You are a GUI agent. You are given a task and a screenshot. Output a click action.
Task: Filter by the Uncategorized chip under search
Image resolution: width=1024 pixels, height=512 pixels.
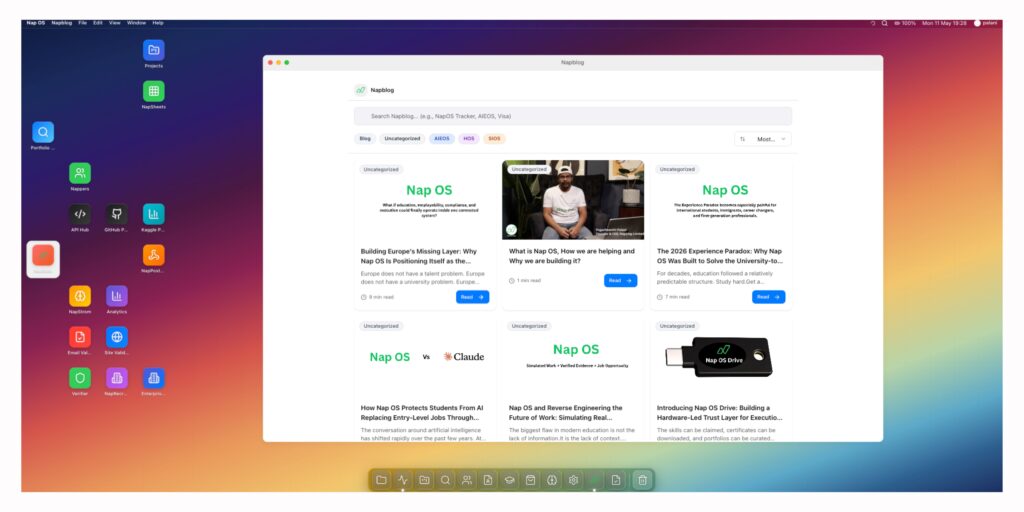pyautogui.click(x=402, y=138)
